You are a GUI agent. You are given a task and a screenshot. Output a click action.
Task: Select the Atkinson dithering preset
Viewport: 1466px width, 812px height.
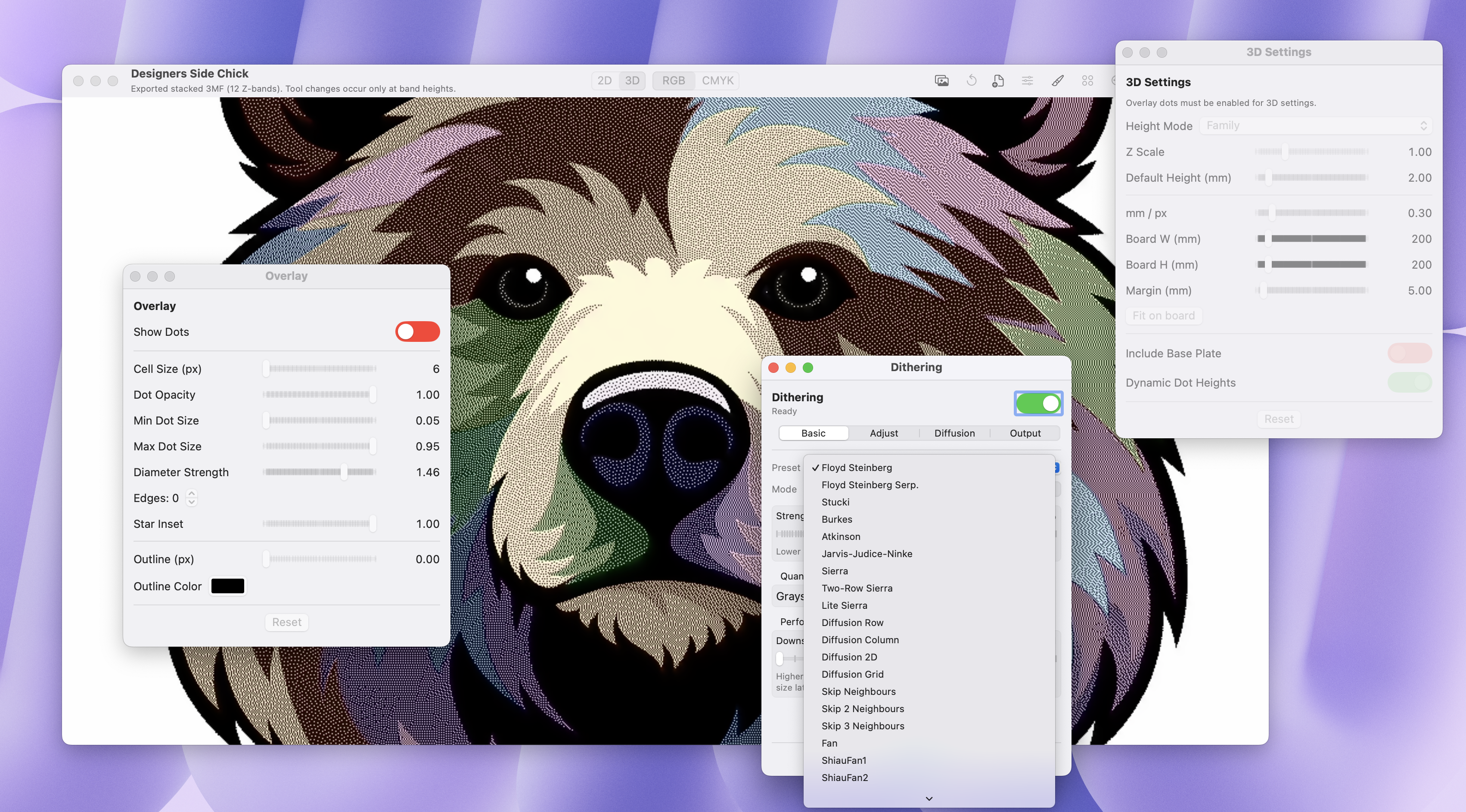[x=841, y=536]
